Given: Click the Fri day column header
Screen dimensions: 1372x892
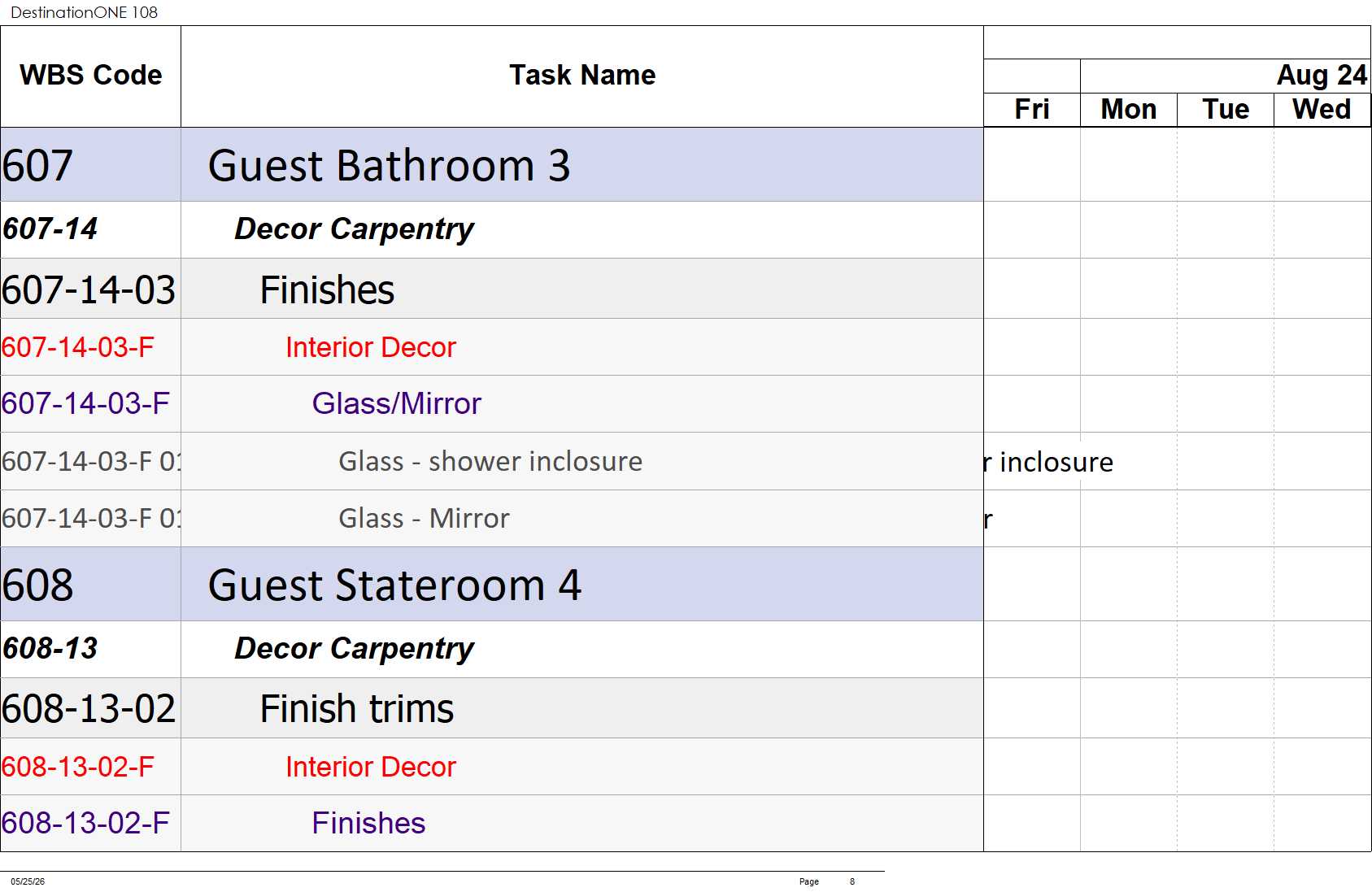Looking at the screenshot, I should click(x=1032, y=110).
